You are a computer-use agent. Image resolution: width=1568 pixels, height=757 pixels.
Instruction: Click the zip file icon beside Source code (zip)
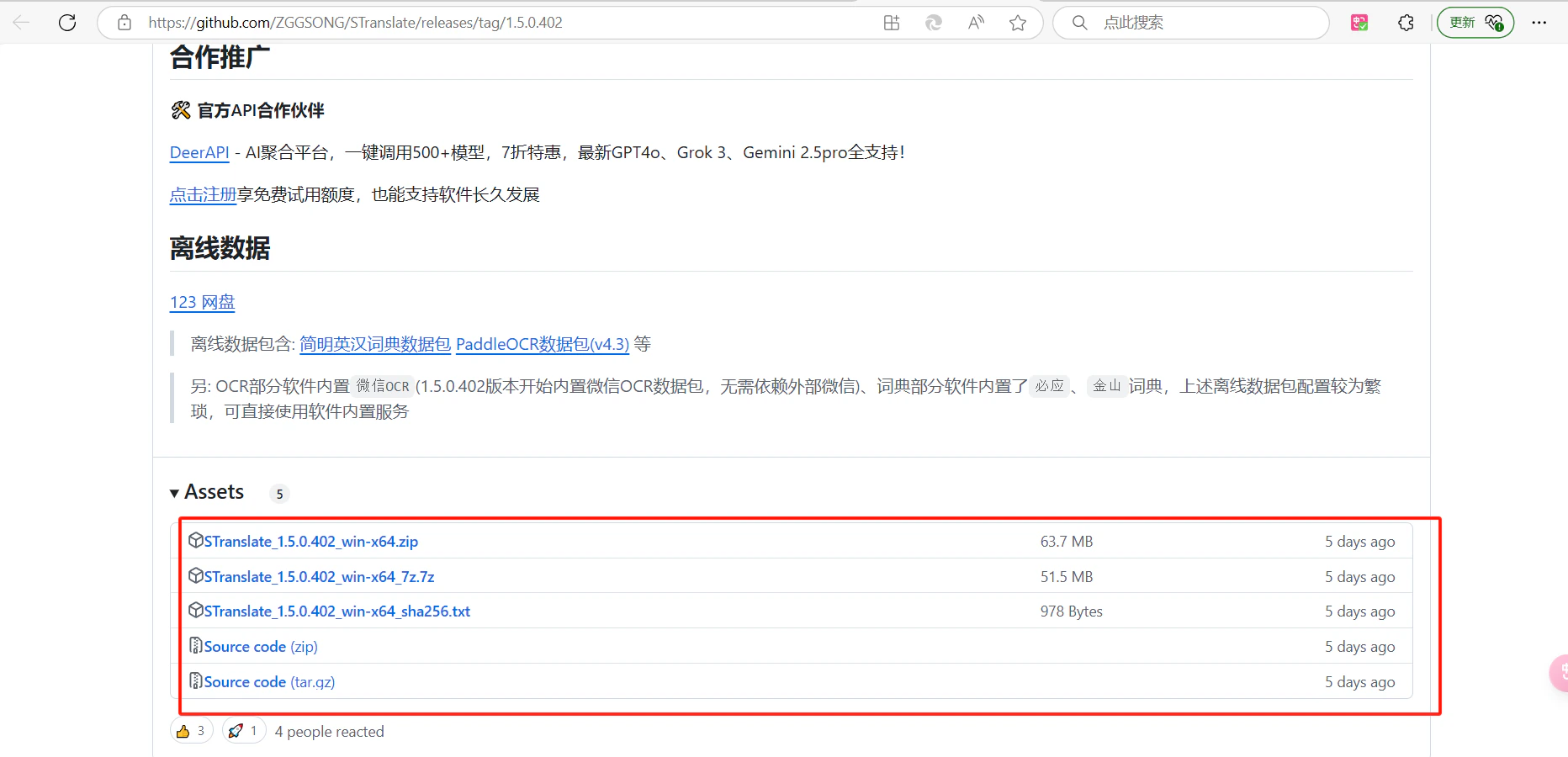tap(196, 645)
